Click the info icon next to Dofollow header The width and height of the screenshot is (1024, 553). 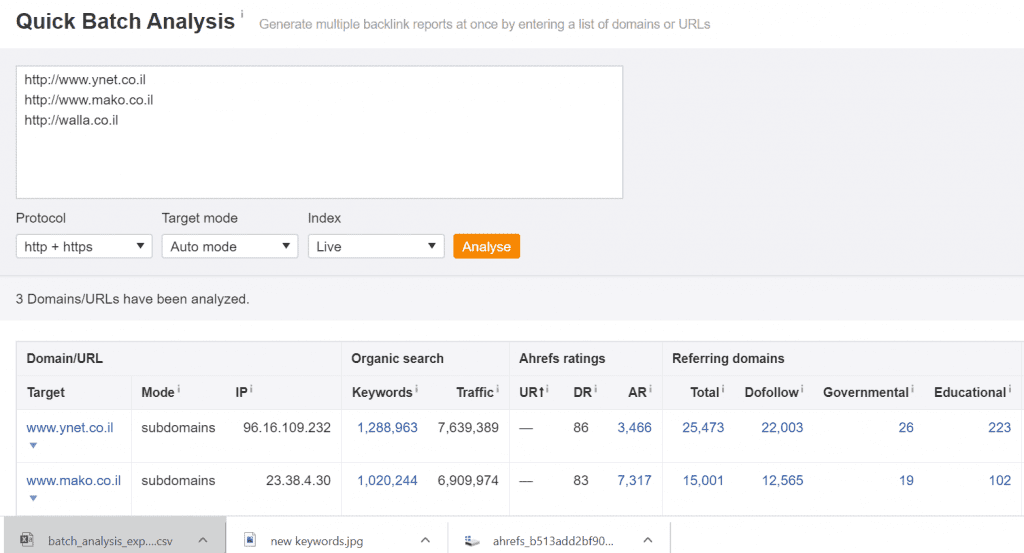(802, 388)
